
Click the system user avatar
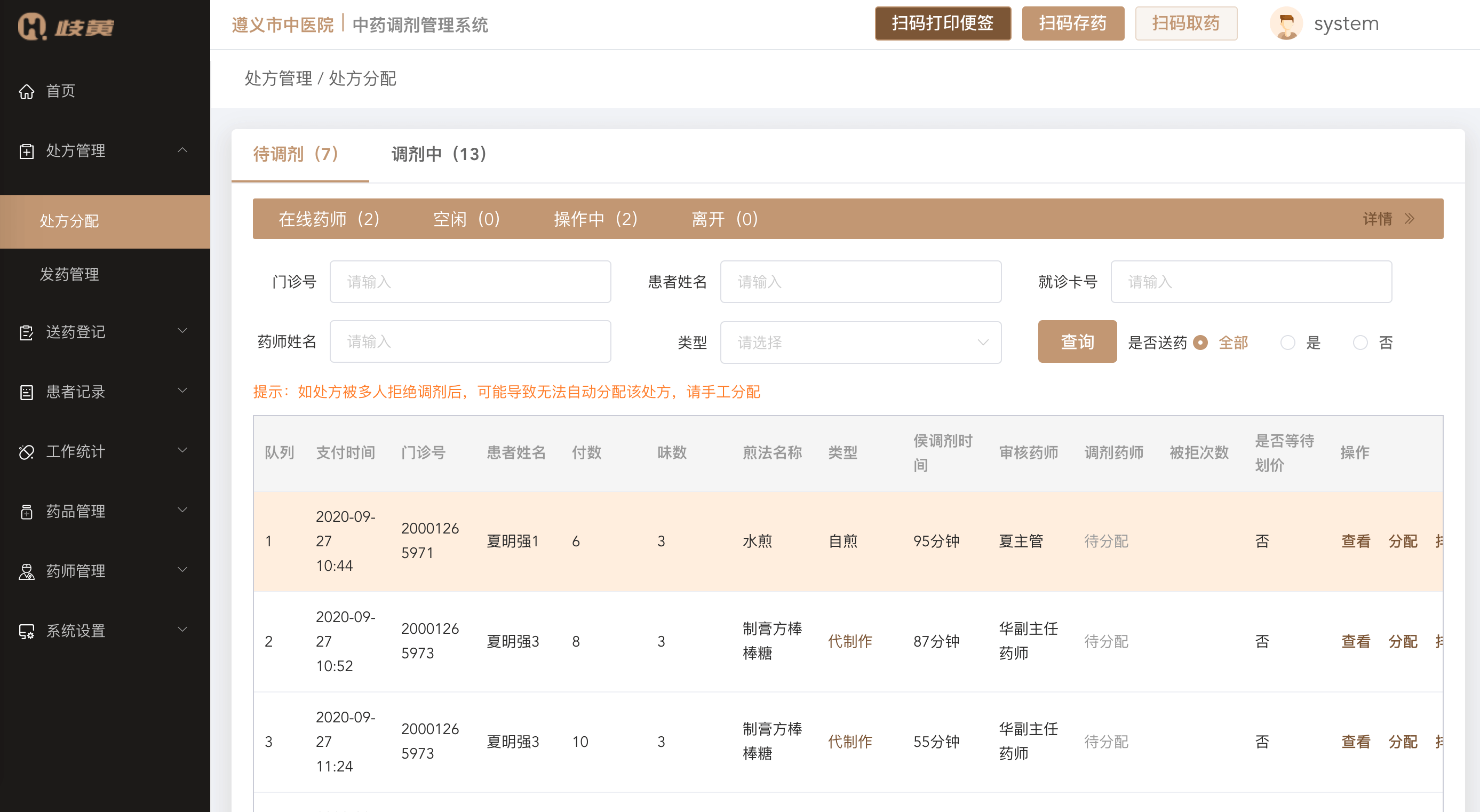pyautogui.click(x=1286, y=24)
